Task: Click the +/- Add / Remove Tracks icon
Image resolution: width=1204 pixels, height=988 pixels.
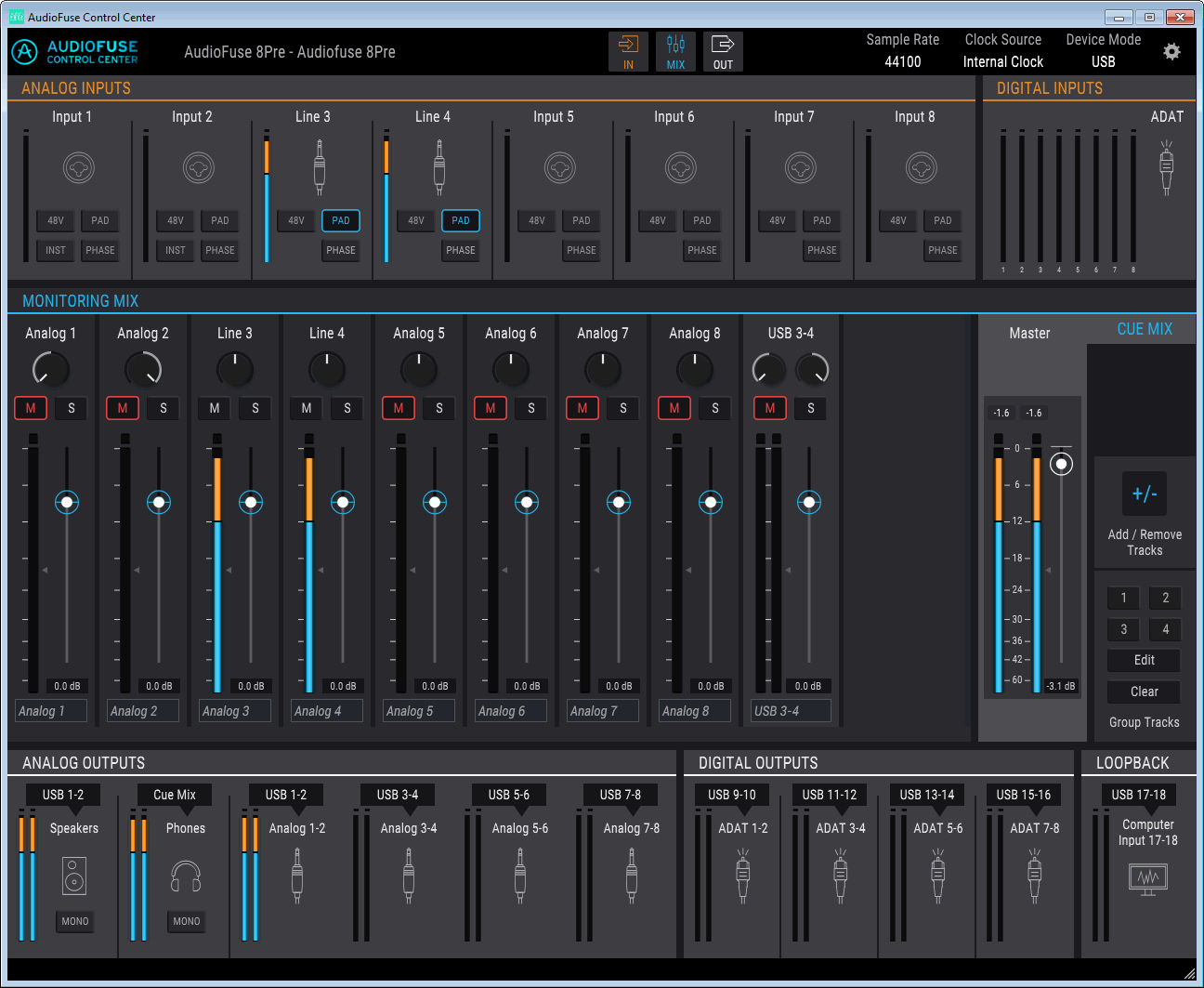Action: coord(1145,494)
